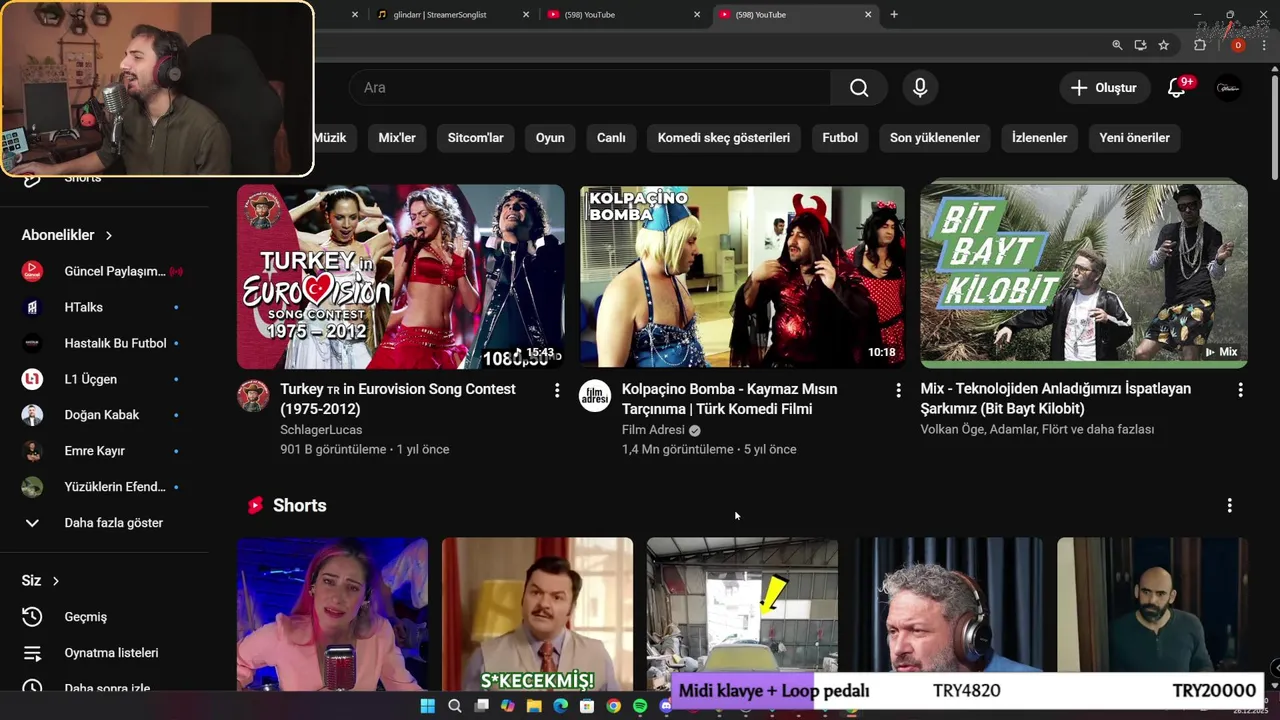Image resolution: width=1280 pixels, height=720 pixels.
Task: Select the Mix'ler filter chip
Action: click(x=397, y=138)
